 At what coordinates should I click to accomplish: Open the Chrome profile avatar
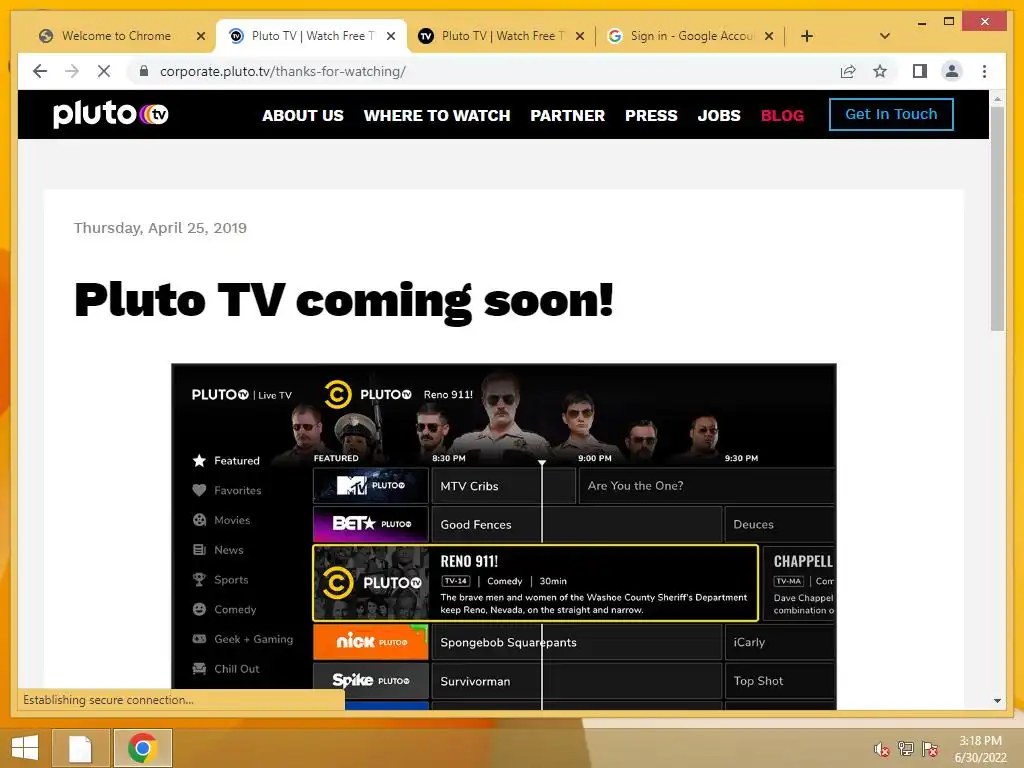coord(952,71)
